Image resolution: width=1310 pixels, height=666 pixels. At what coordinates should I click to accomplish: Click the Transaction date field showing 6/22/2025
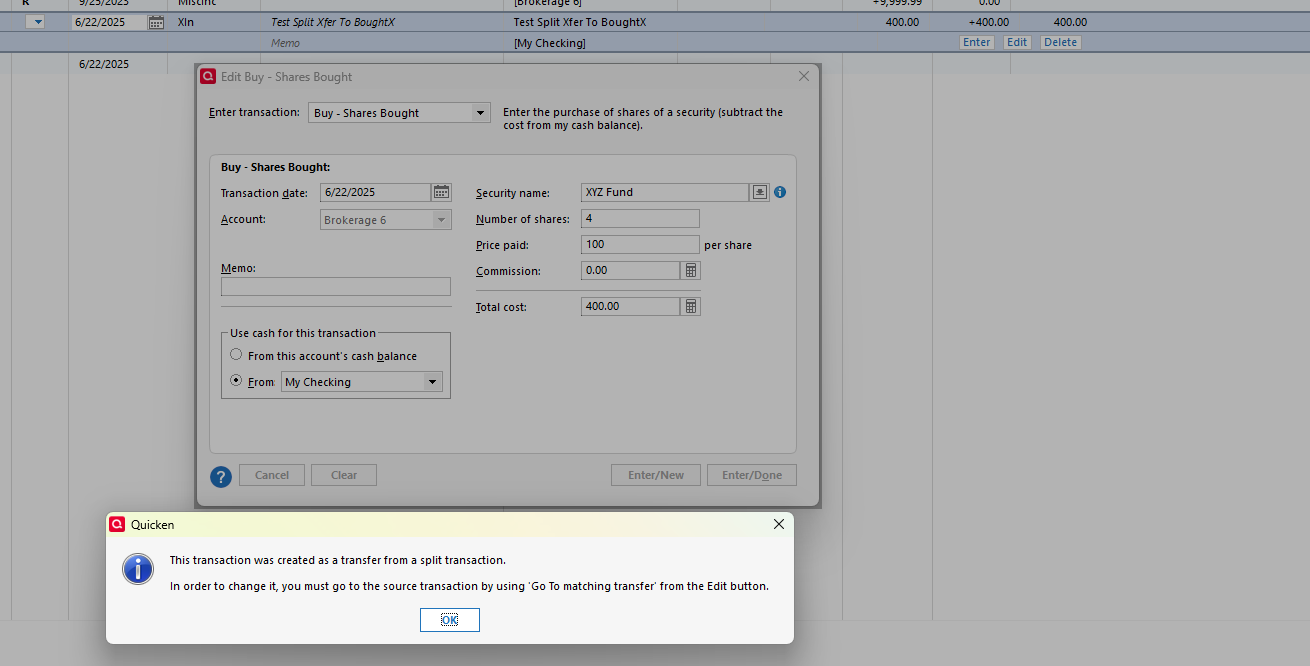[375, 192]
